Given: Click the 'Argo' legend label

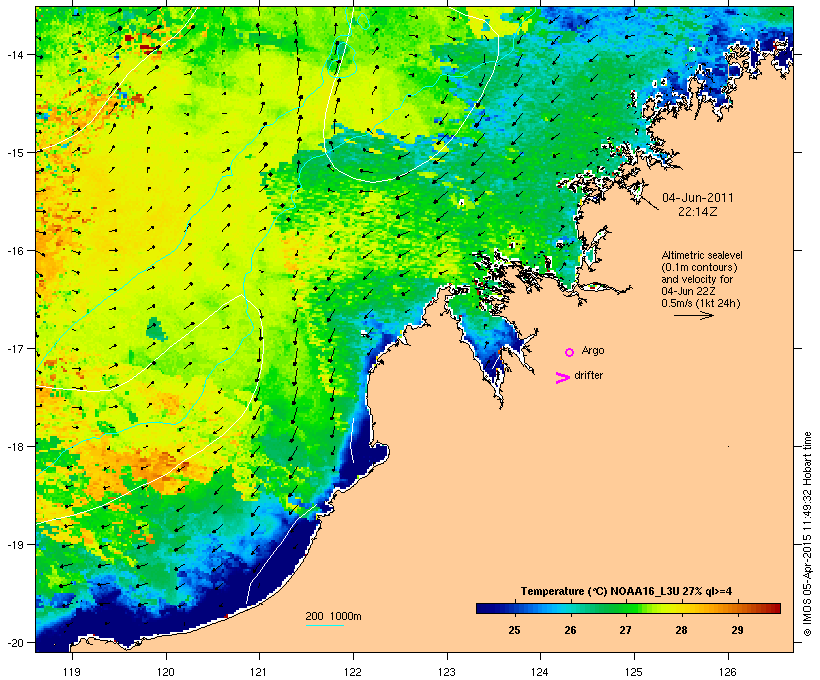Looking at the screenshot, I should point(593,350).
